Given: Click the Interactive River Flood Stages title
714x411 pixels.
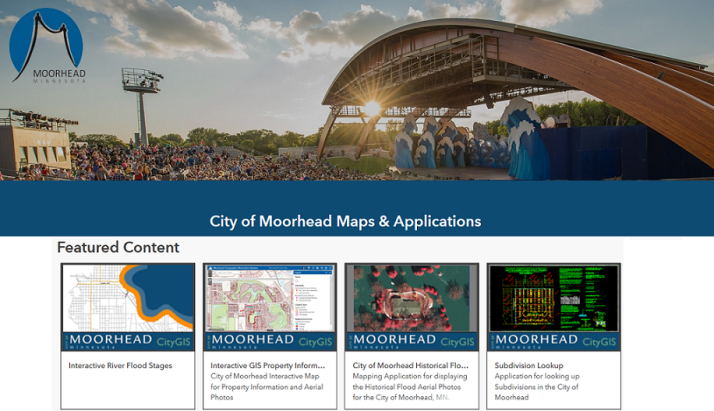Looking at the screenshot, I should (120, 365).
